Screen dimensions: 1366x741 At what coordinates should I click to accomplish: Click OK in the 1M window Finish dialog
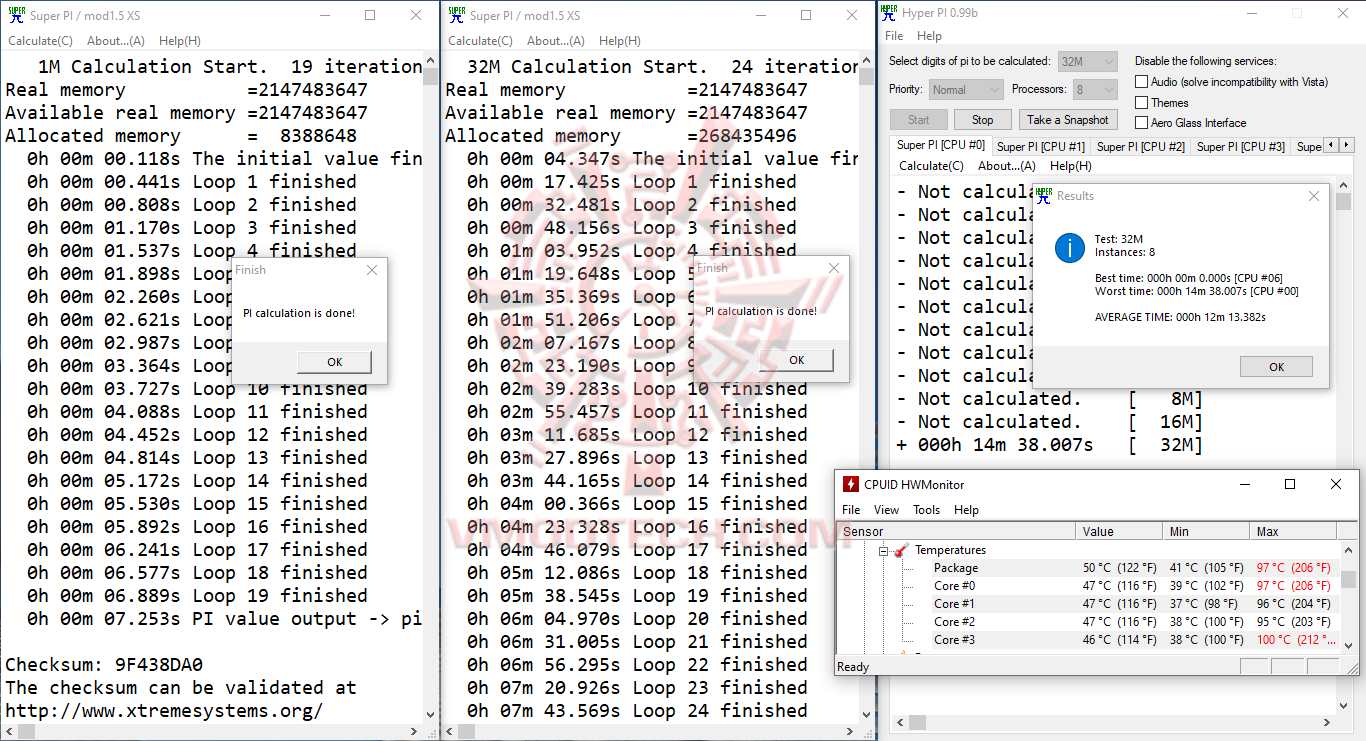(x=334, y=362)
